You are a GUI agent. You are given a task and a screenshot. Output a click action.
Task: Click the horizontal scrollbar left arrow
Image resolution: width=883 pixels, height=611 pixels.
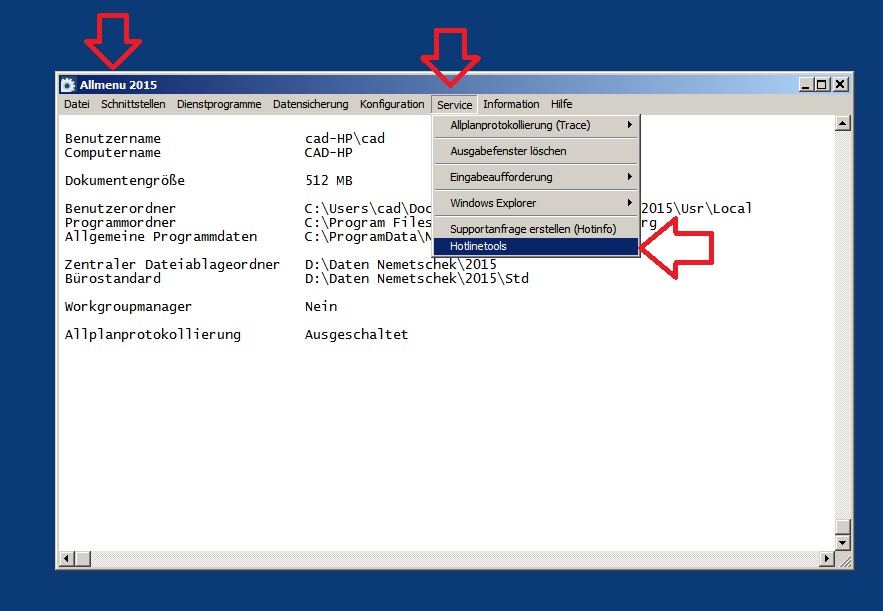tap(68, 558)
